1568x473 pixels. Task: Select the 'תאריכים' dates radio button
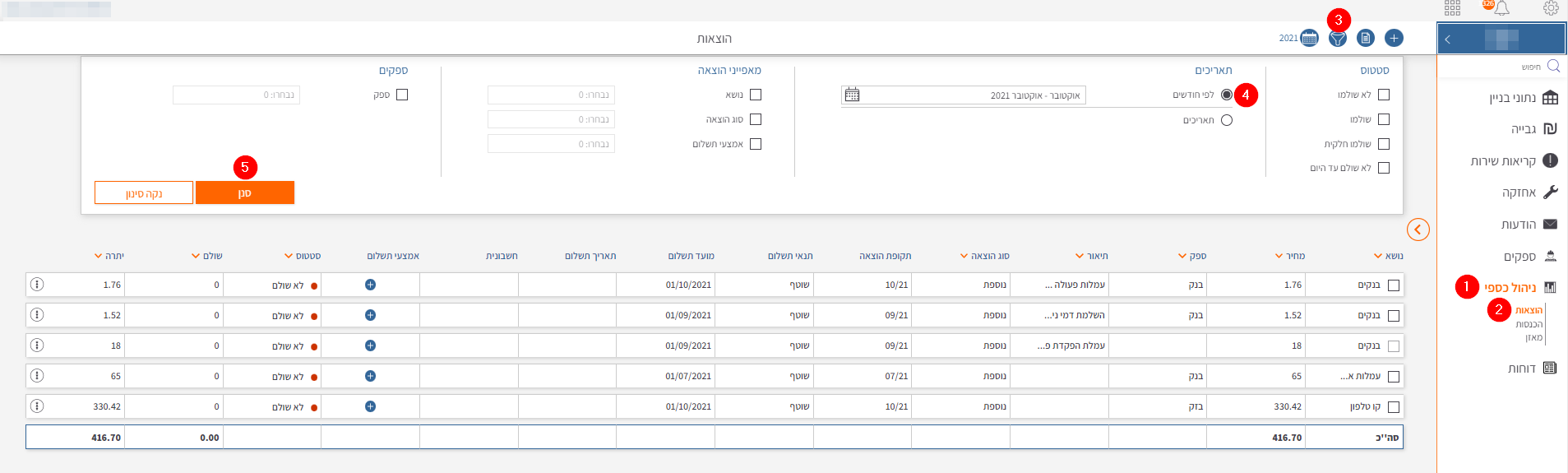[x=1227, y=120]
